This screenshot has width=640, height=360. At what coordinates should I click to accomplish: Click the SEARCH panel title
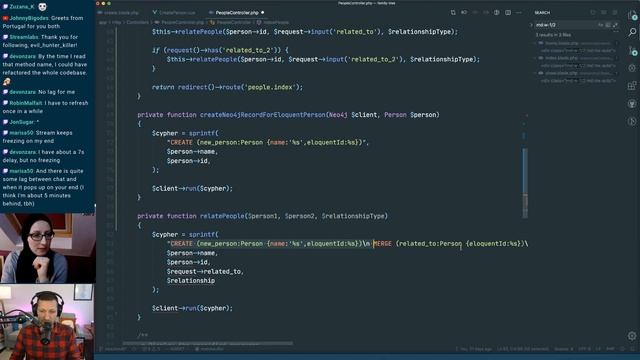(x=542, y=13)
